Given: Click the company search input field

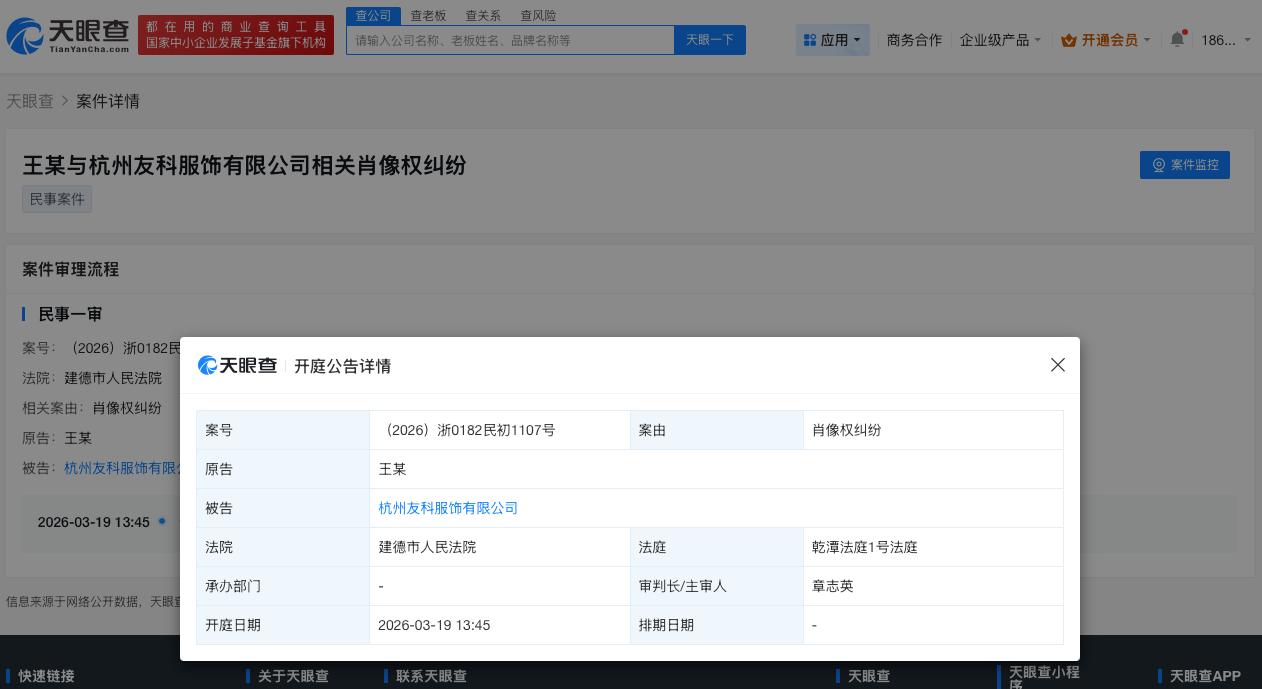Looking at the screenshot, I should [x=510, y=40].
